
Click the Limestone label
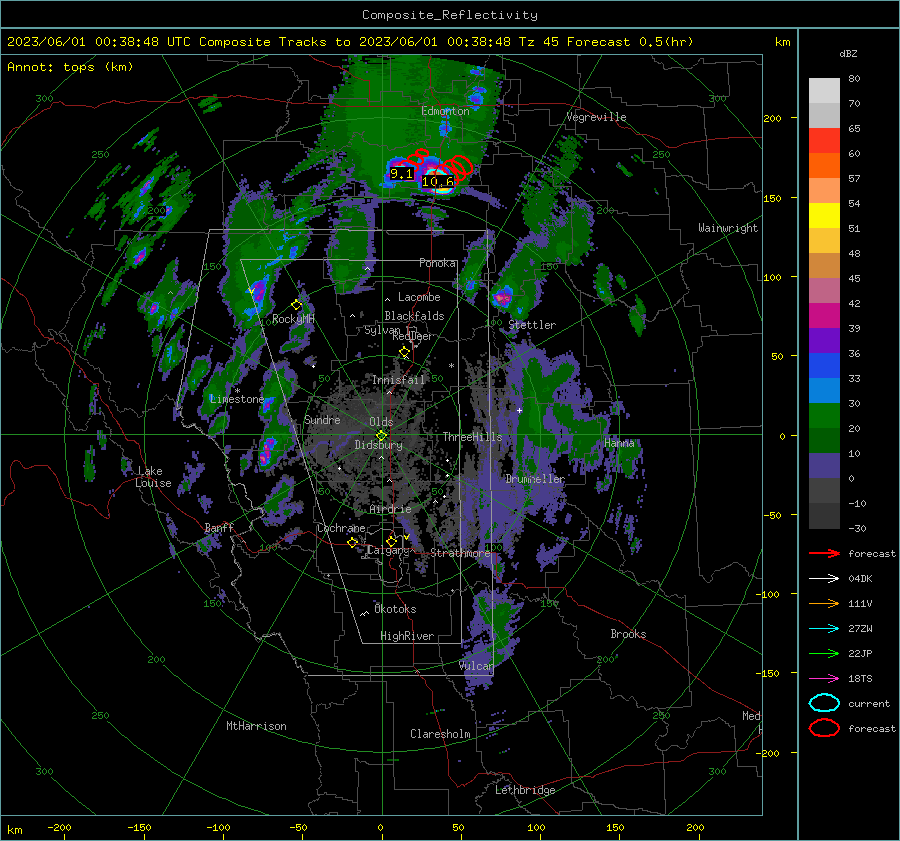(236, 399)
